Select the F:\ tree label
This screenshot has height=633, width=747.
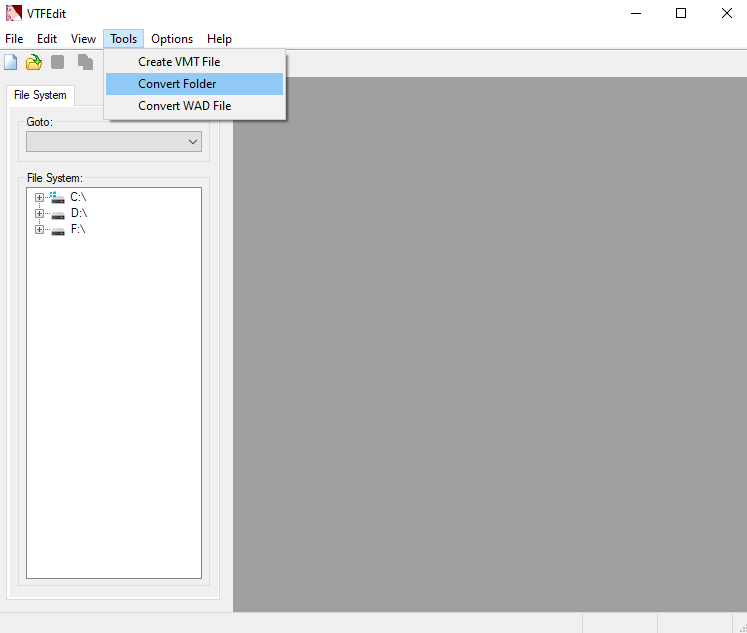coord(78,229)
